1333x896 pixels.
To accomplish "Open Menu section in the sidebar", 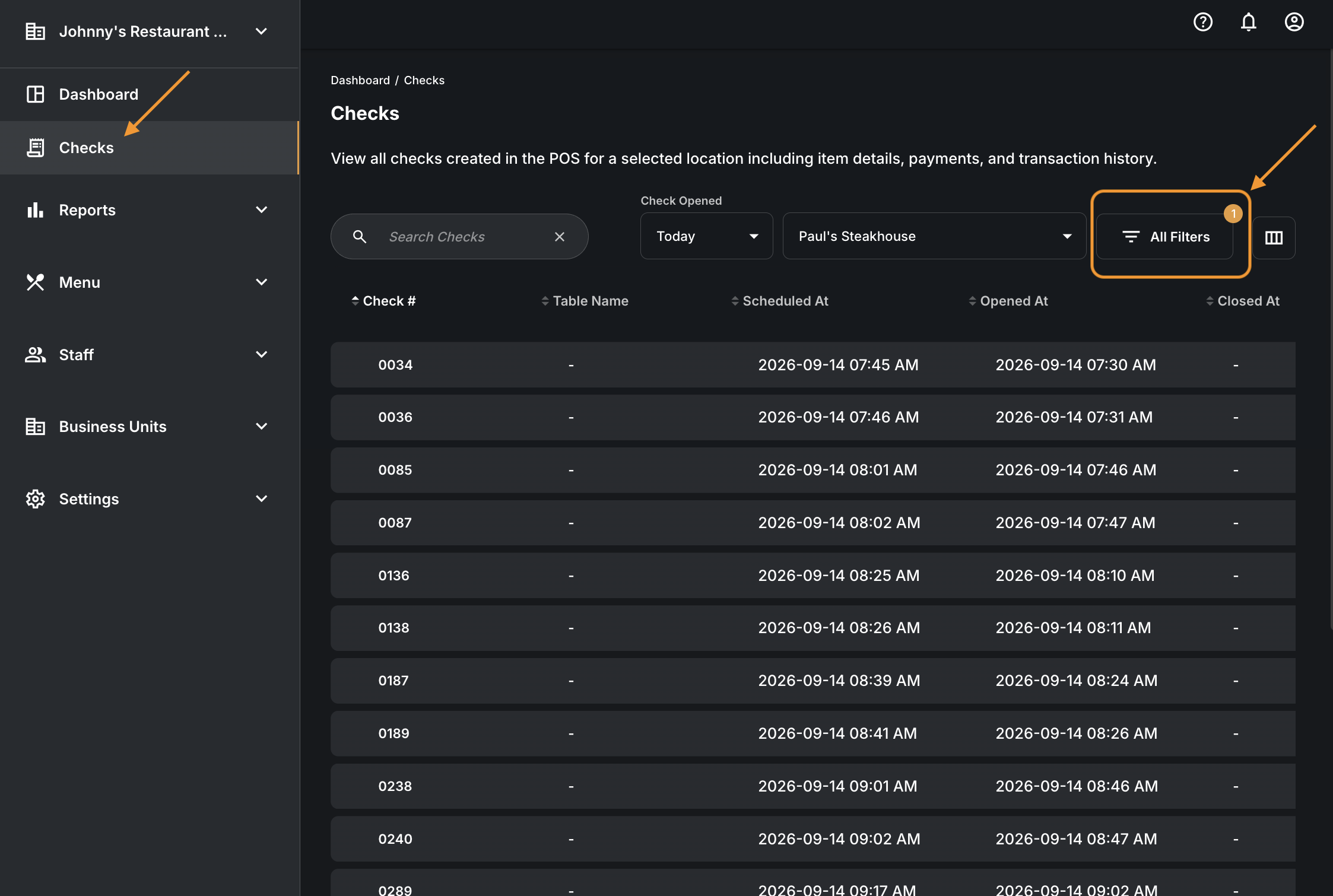I will coord(149,282).
